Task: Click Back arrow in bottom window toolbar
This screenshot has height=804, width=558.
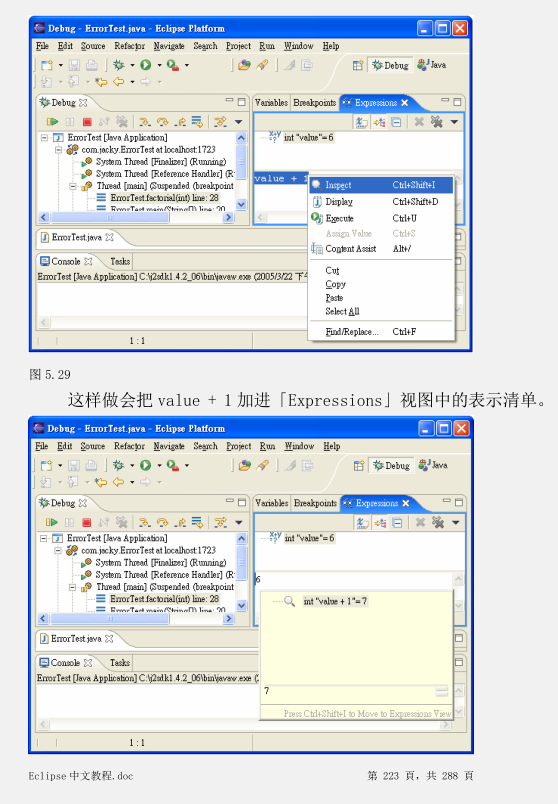Action: 118,482
